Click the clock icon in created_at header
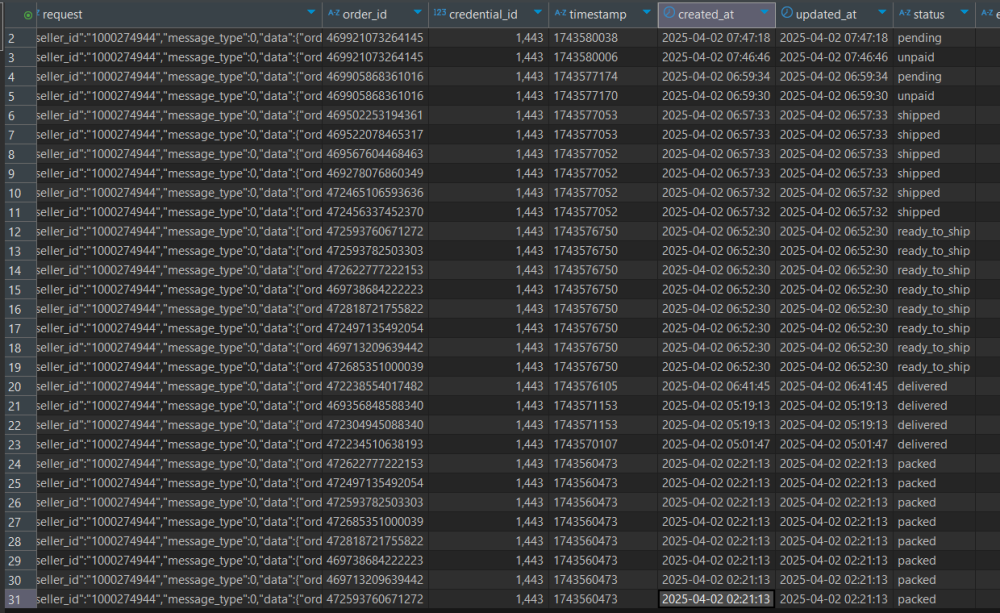The width and height of the screenshot is (1000, 613). coord(668,14)
